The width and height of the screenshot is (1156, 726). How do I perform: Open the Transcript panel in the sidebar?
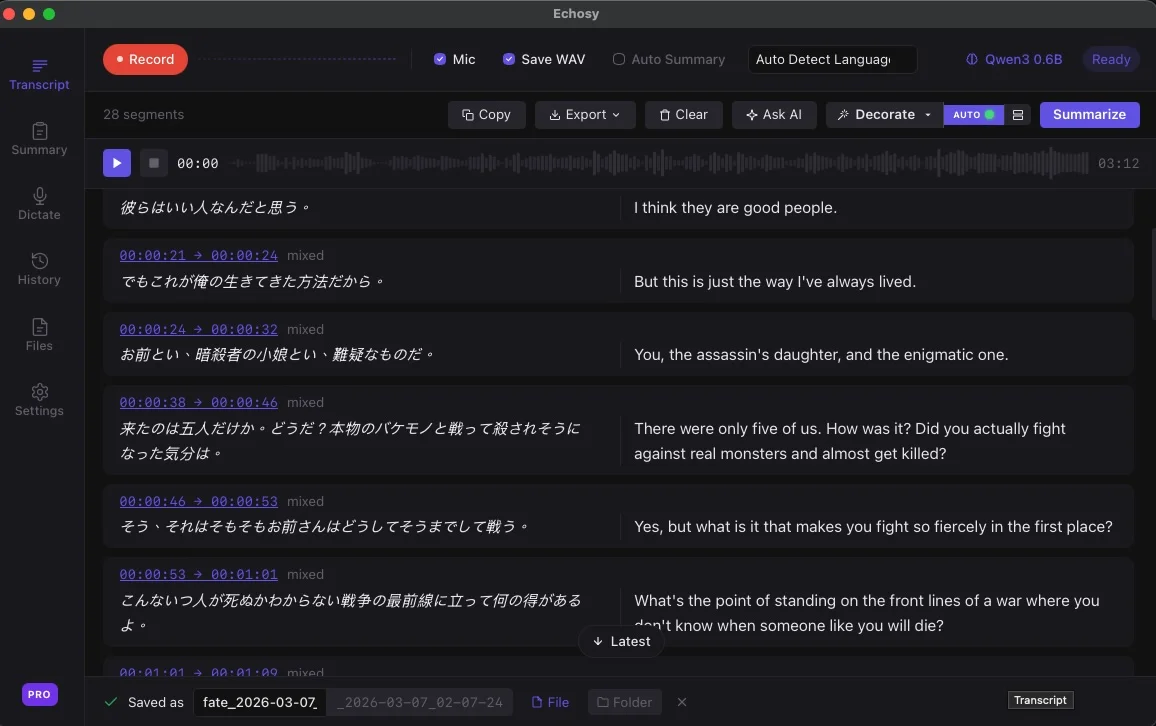tap(39, 73)
